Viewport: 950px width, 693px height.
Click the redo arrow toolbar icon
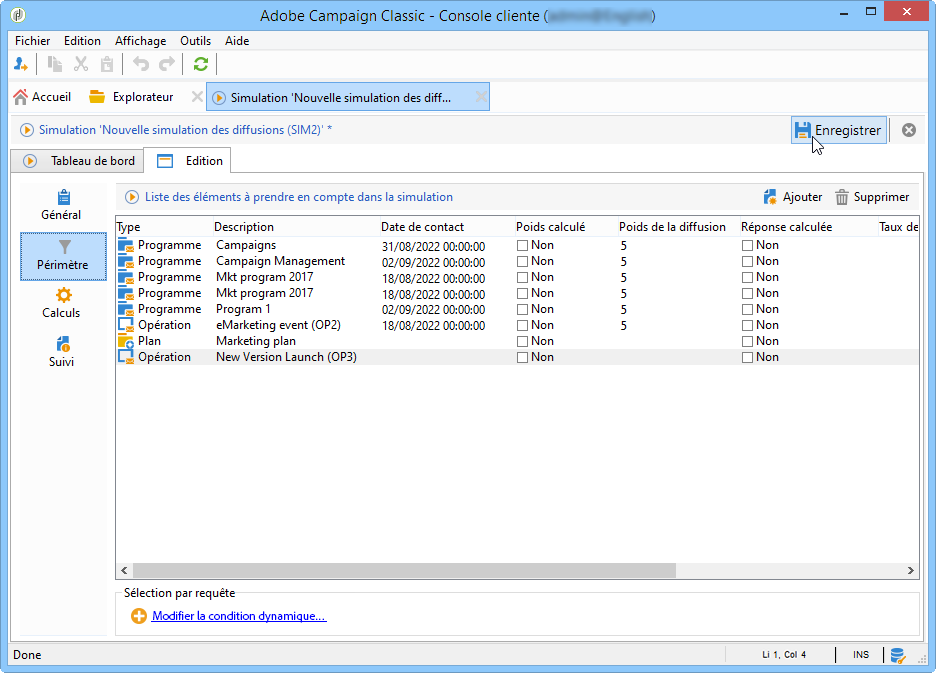[167, 64]
